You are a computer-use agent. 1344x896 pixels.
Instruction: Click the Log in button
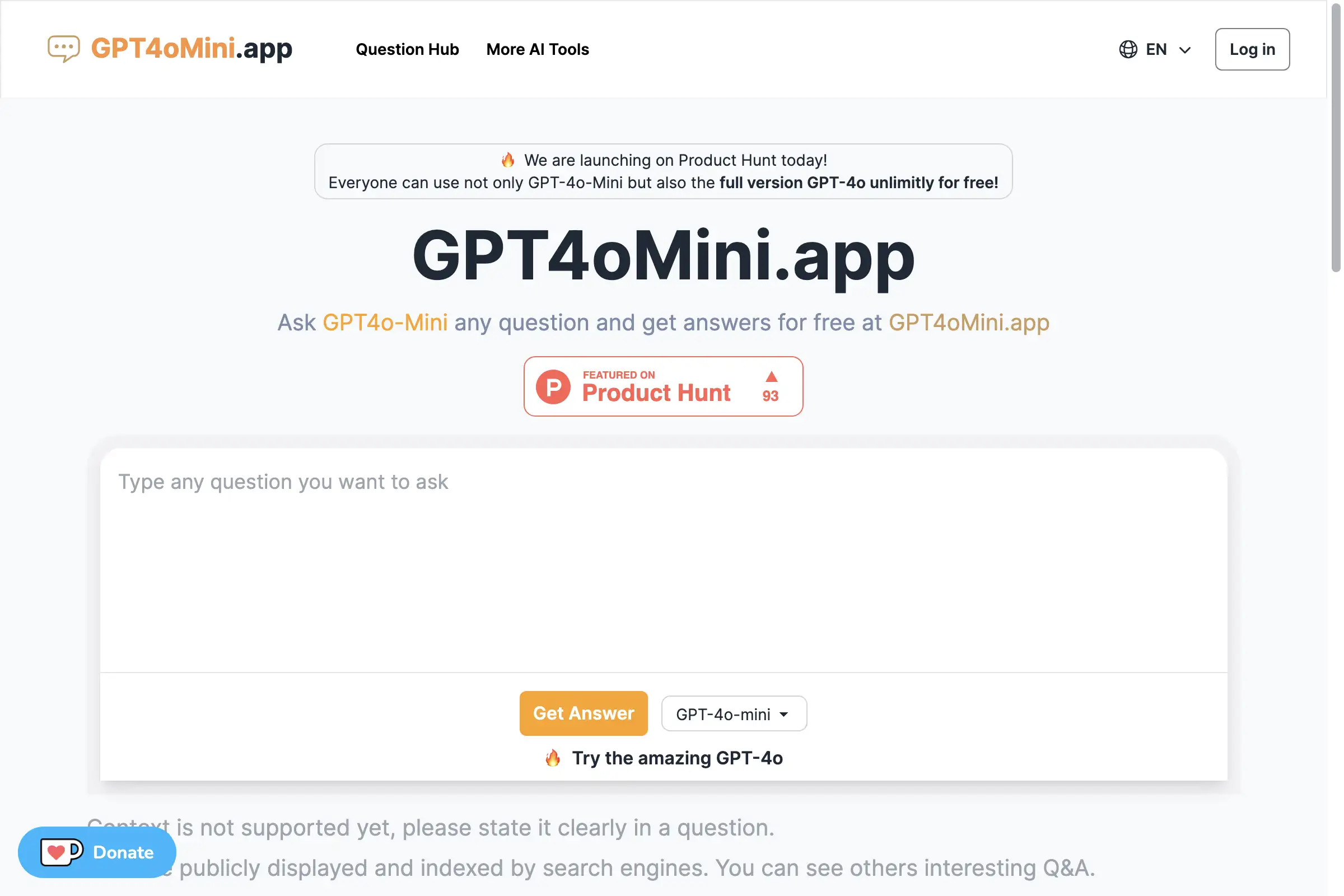point(1252,49)
